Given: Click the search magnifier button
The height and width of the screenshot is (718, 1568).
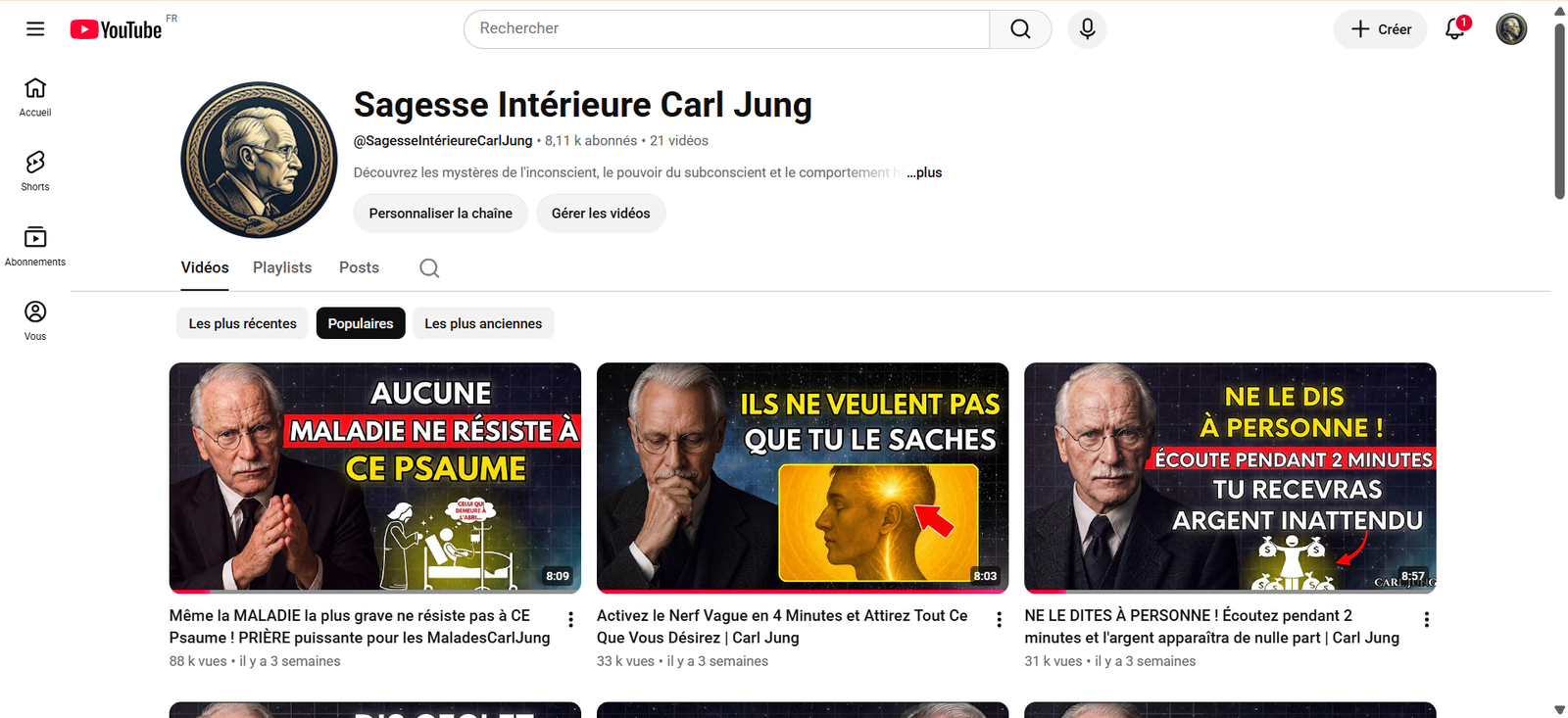Looking at the screenshot, I should (1020, 29).
